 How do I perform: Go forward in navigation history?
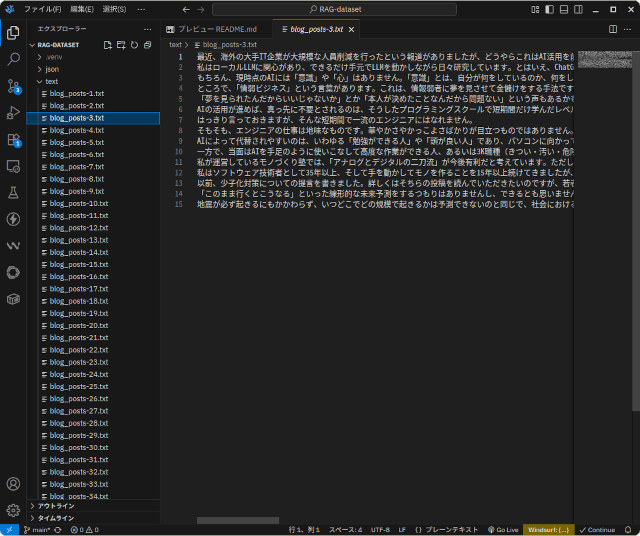201,9
